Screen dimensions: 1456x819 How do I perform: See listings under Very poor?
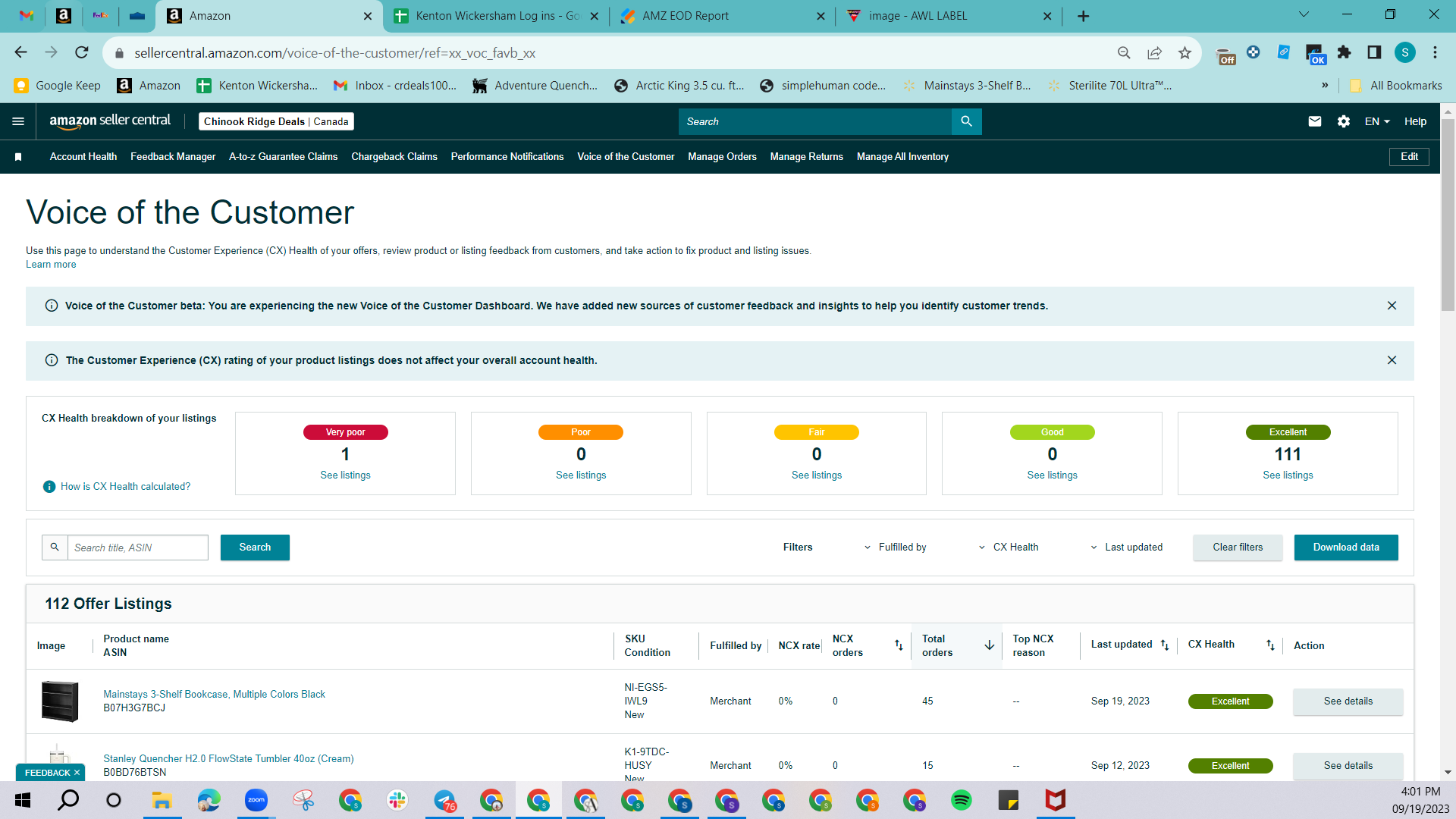pos(345,475)
